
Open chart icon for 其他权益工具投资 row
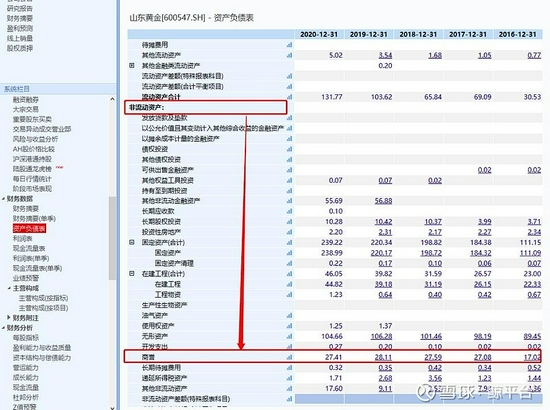[x=289, y=180]
